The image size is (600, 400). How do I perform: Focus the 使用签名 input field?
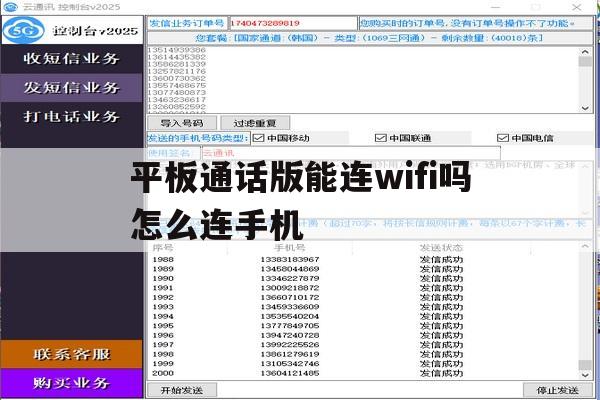(x=351, y=153)
